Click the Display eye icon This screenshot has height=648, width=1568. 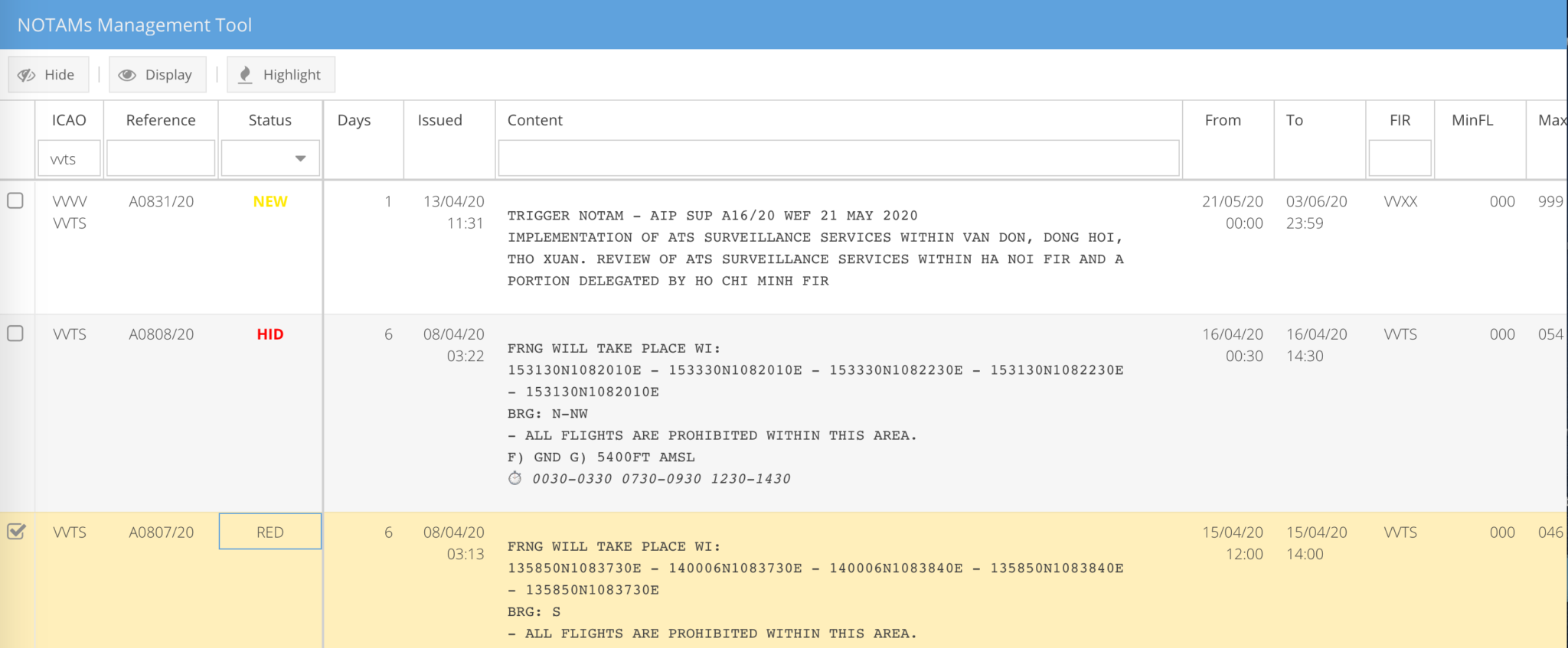127,75
